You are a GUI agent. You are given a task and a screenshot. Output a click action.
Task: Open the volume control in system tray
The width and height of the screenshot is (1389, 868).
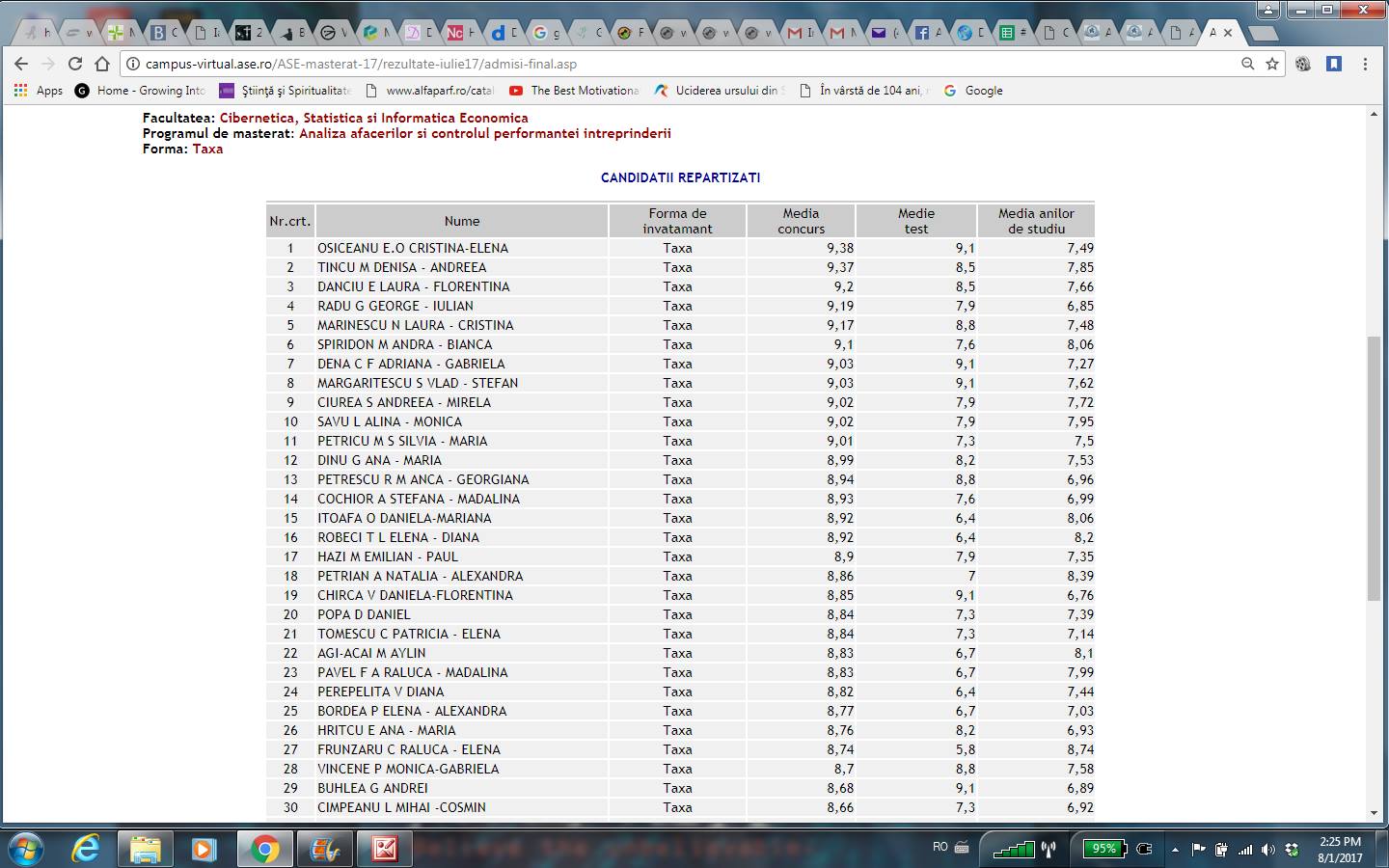[1267, 850]
